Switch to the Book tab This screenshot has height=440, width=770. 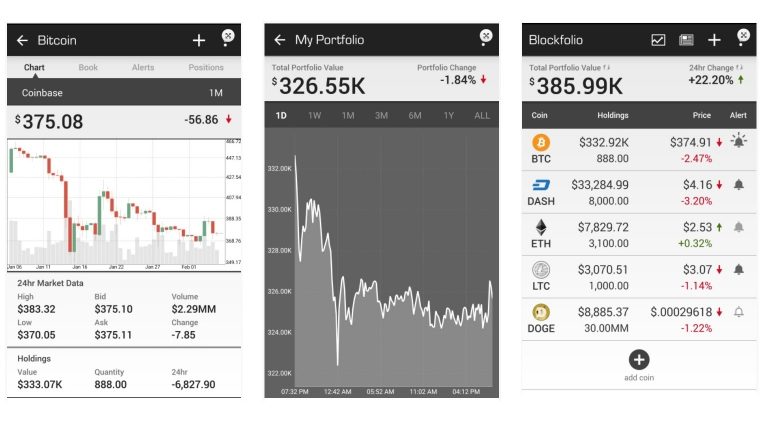coord(88,68)
